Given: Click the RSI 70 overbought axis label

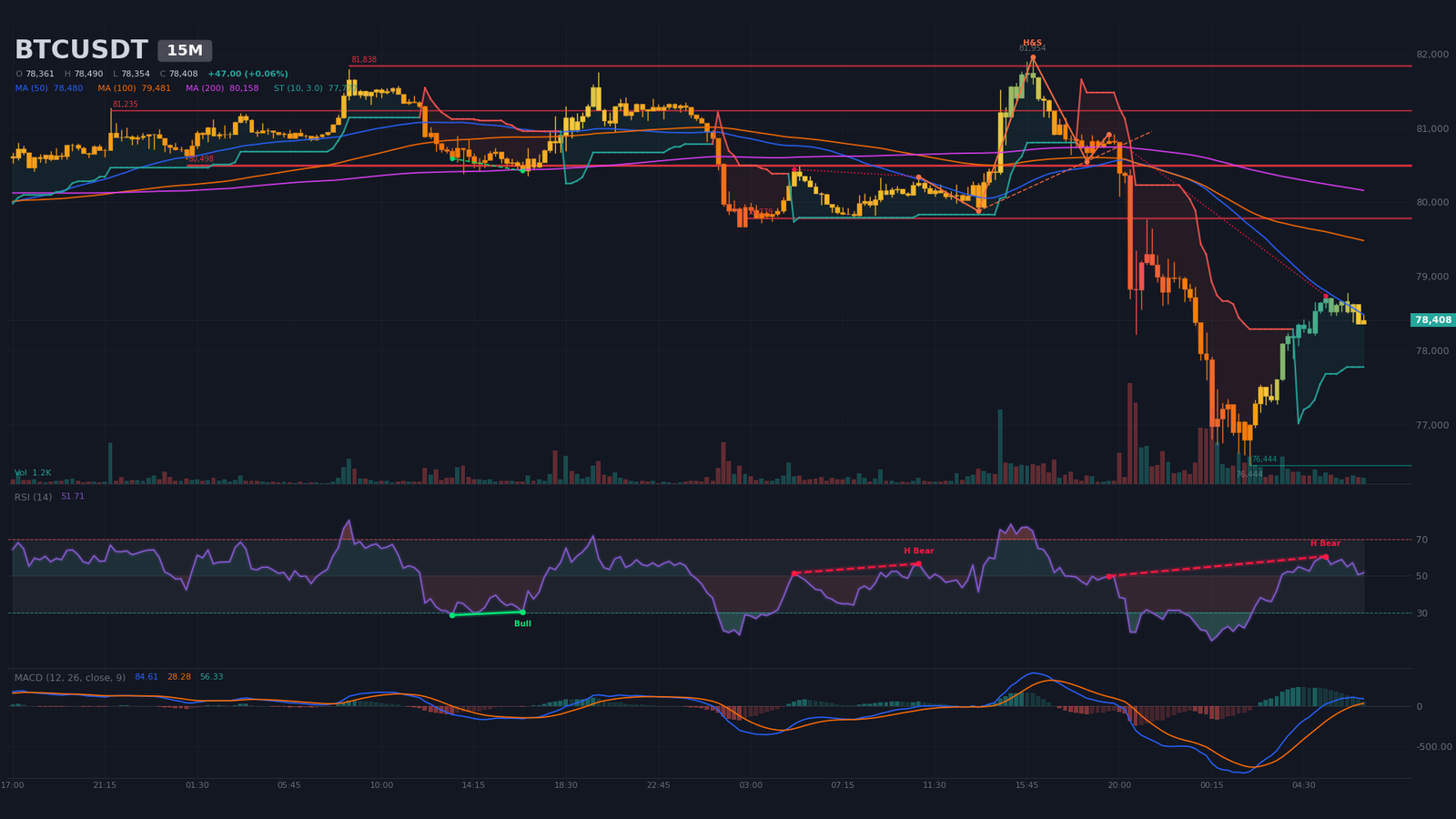Looking at the screenshot, I should click(x=1421, y=540).
